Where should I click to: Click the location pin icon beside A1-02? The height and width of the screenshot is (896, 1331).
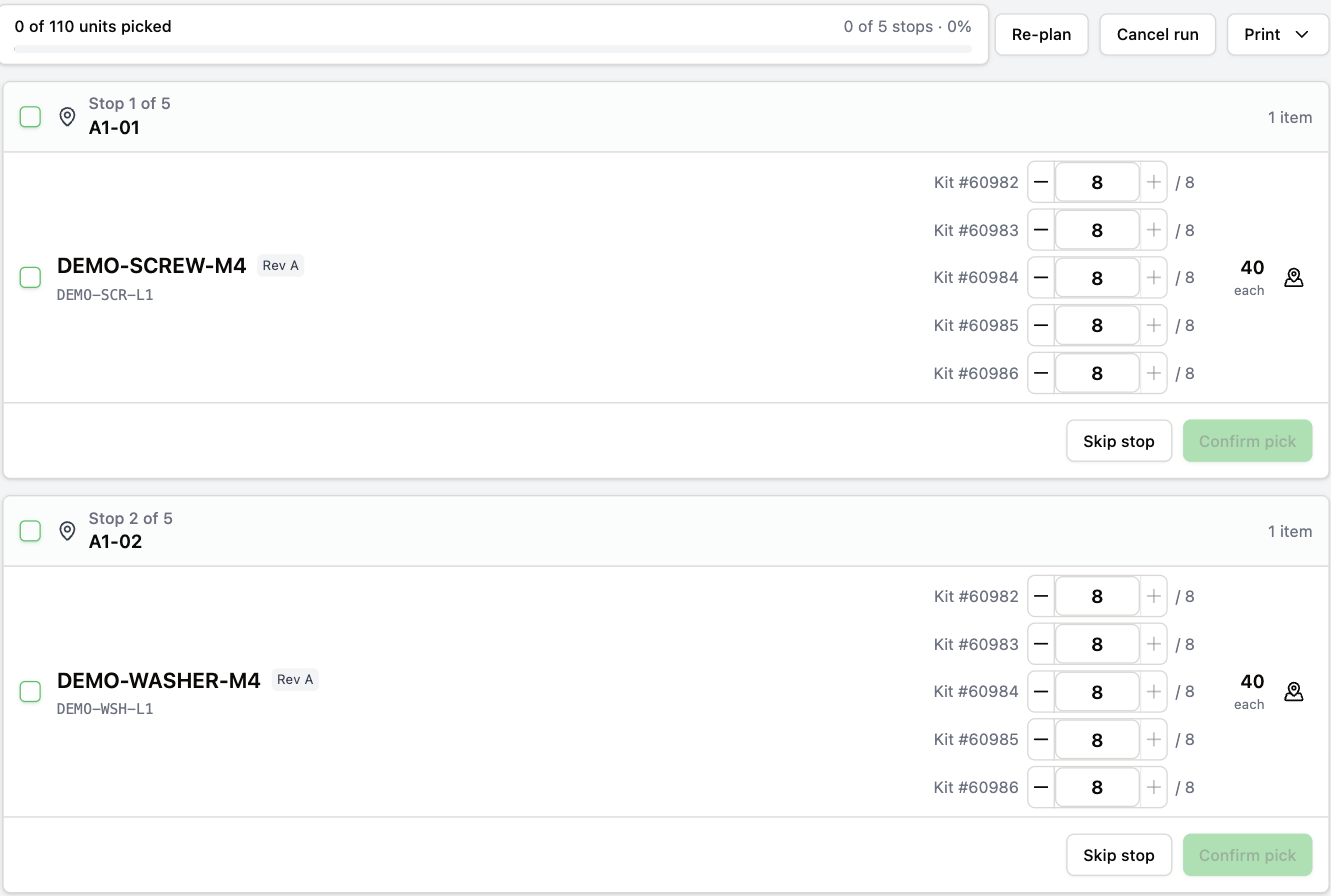pos(67,531)
